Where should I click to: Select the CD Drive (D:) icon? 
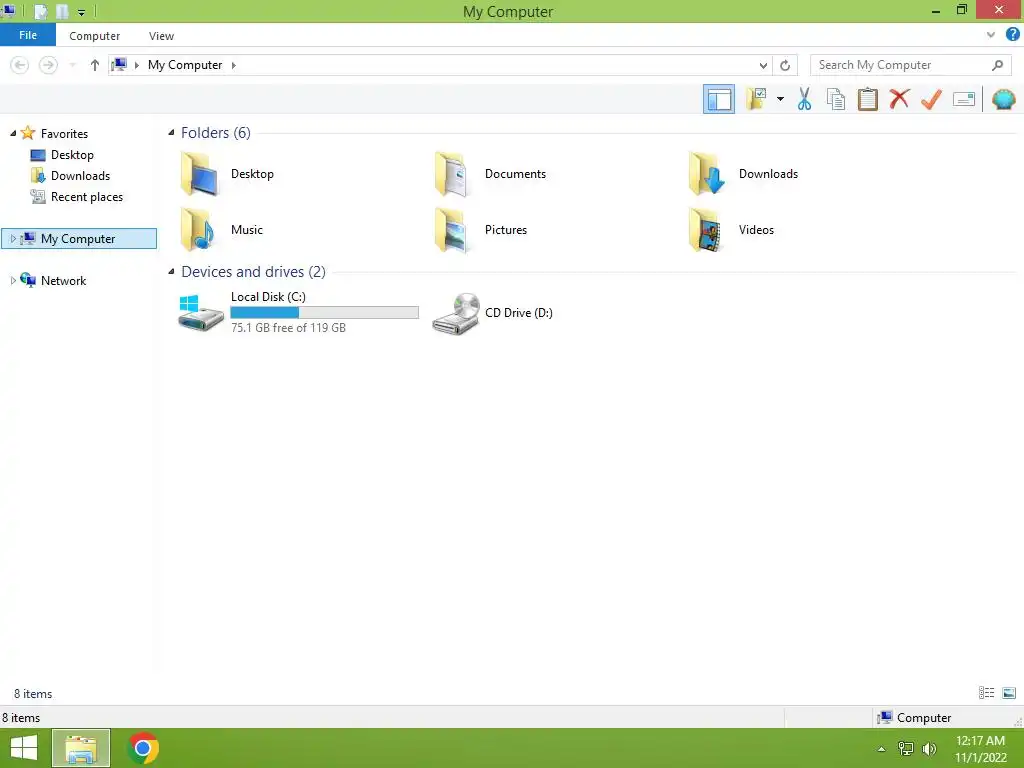pyautogui.click(x=456, y=313)
